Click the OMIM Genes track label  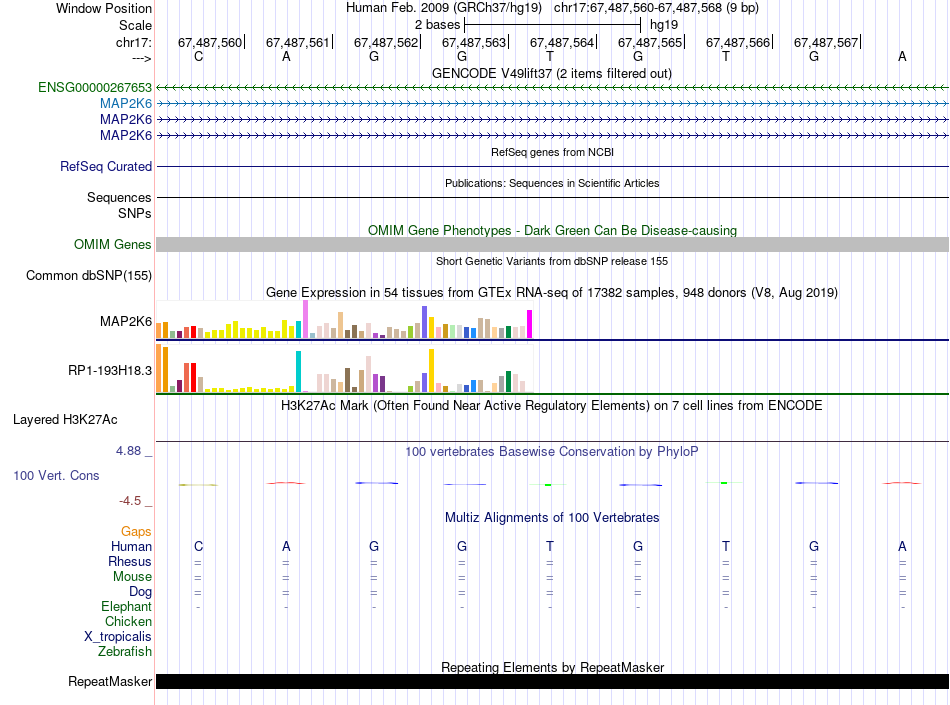tap(113, 244)
